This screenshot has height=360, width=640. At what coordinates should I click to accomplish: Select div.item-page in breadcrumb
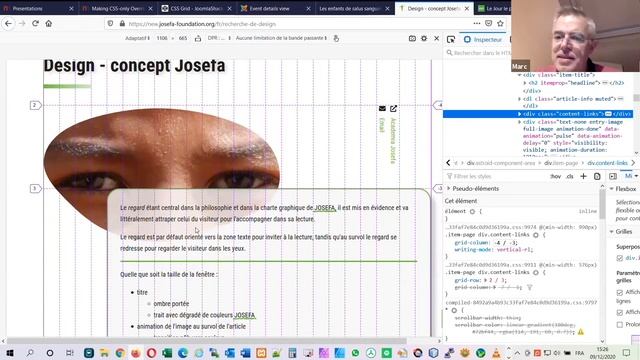[x=561, y=163]
